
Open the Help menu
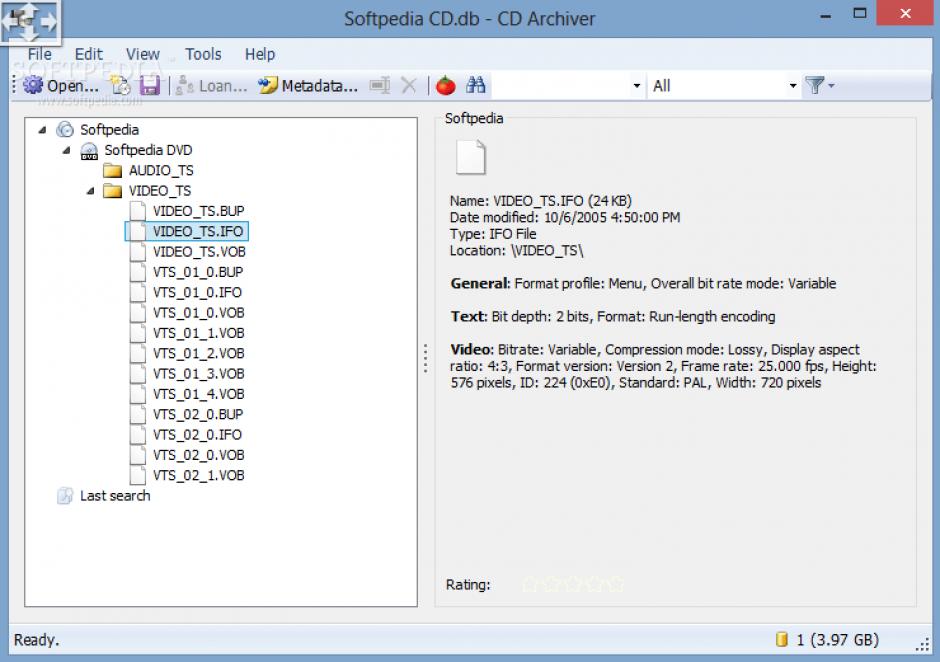[260, 54]
